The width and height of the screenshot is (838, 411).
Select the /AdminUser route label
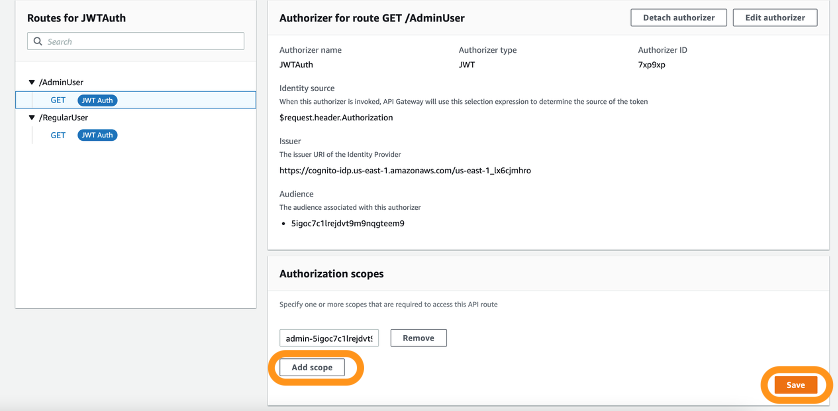point(61,82)
